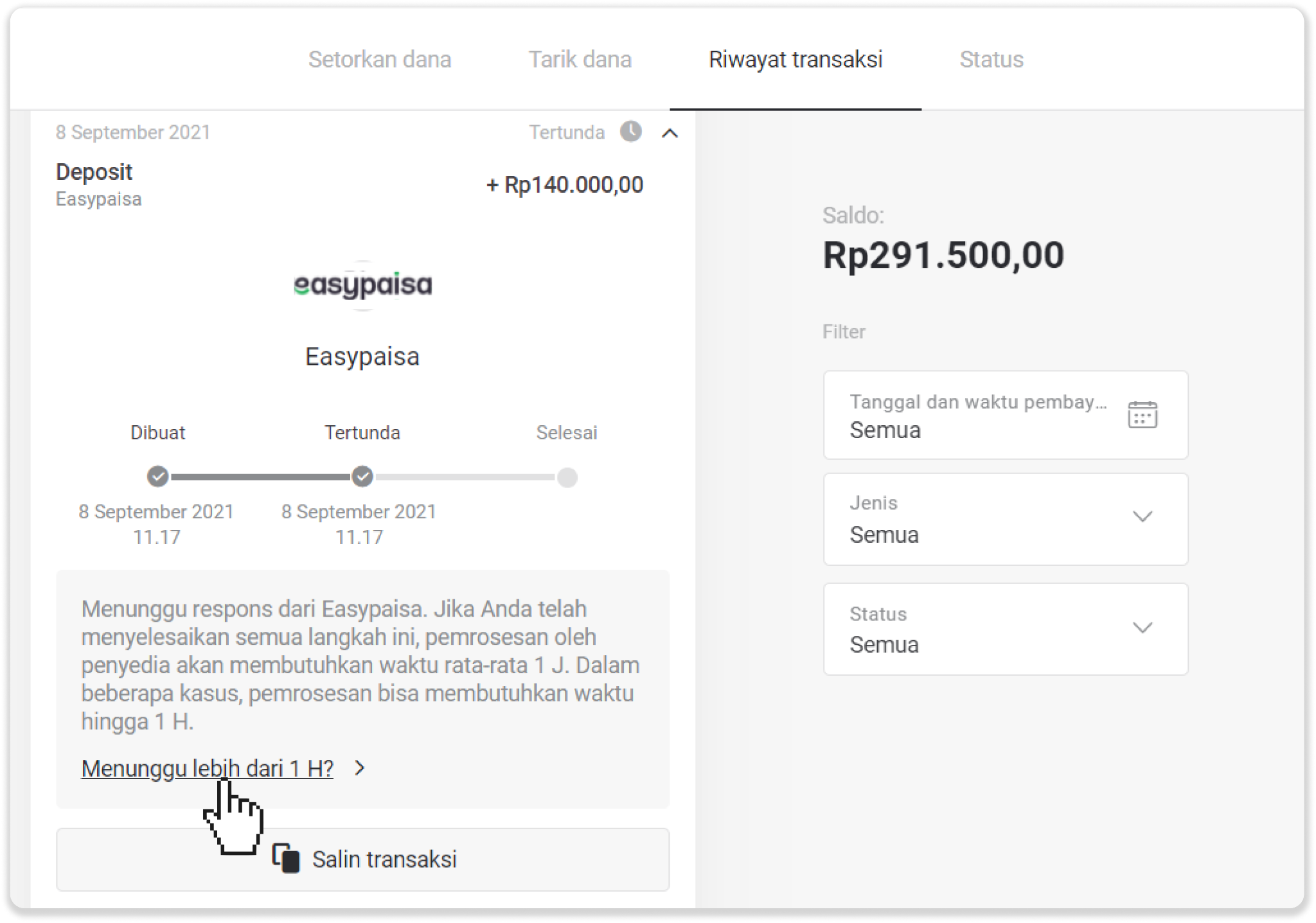The image size is (1316, 923).
Task: Click the arrow next to Menunggu lebih dari 1 H
Action: point(360,768)
